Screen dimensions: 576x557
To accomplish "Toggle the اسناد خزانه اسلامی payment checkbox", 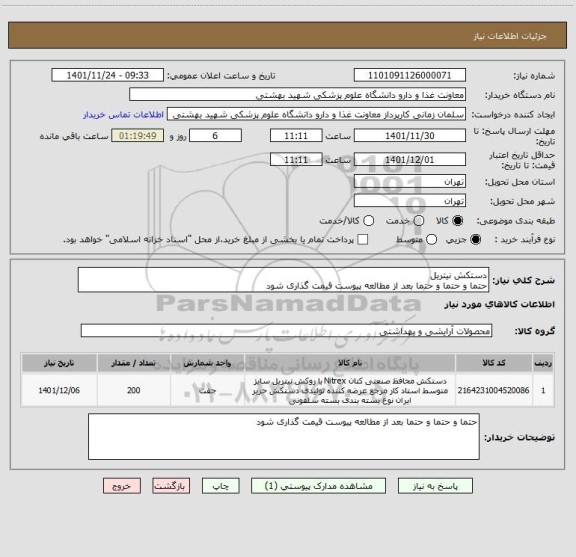I will pos(363,240).
